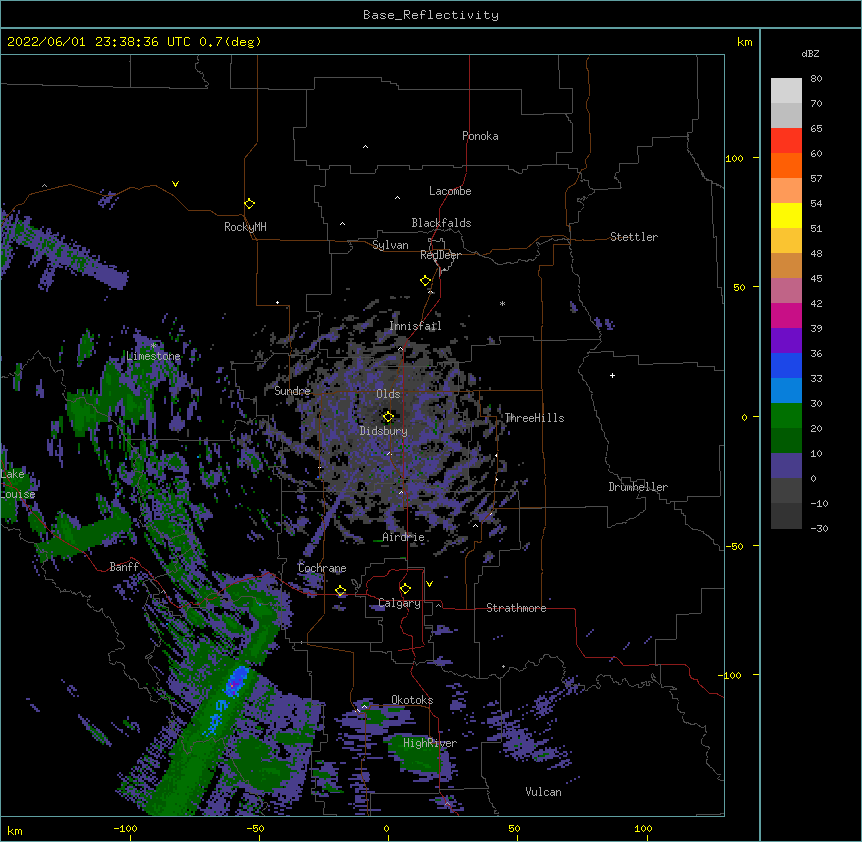Click the Sylvan label

(x=390, y=245)
